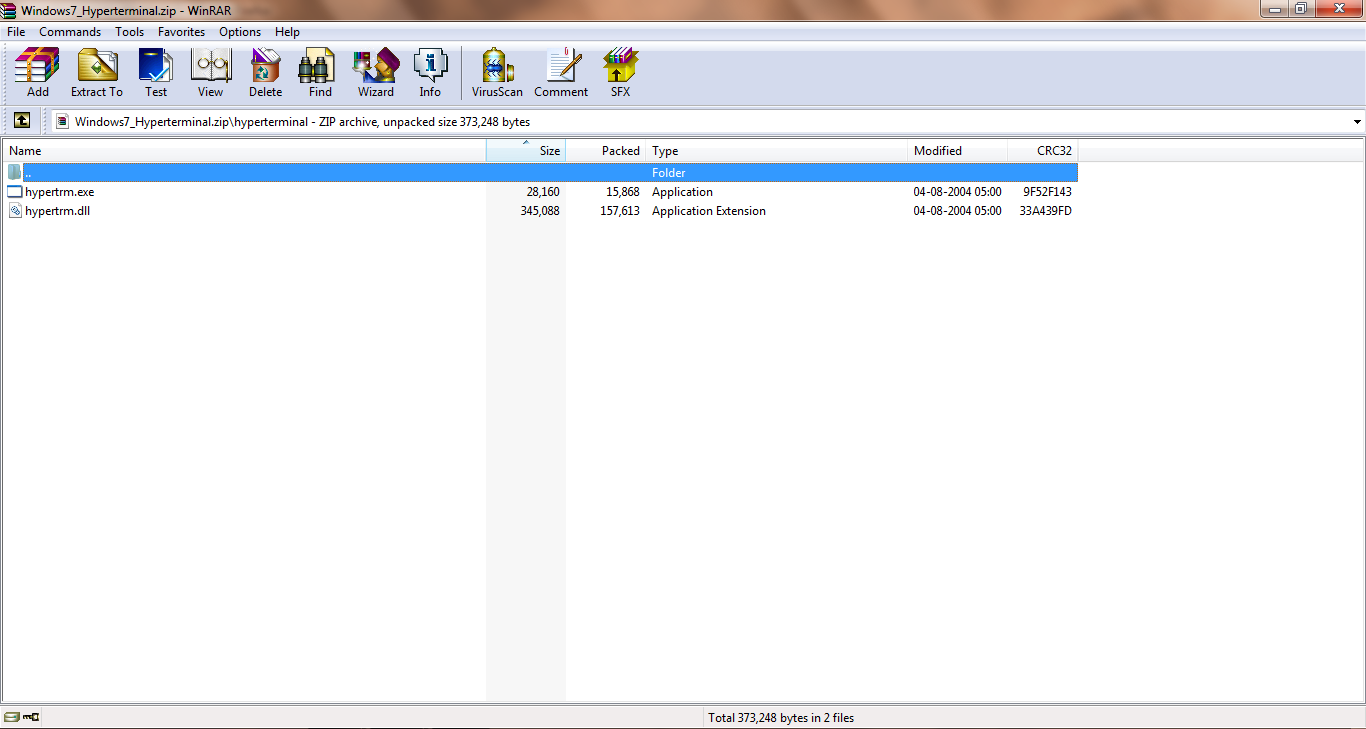Click the hypertrm.exe file icon
Viewport: 1366px width, 729px height.
pos(14,192)
